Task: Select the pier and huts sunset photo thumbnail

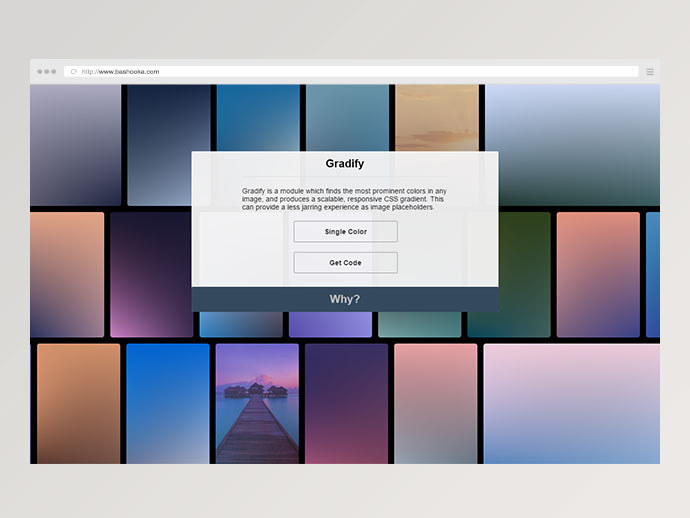Action: [257, 404]
